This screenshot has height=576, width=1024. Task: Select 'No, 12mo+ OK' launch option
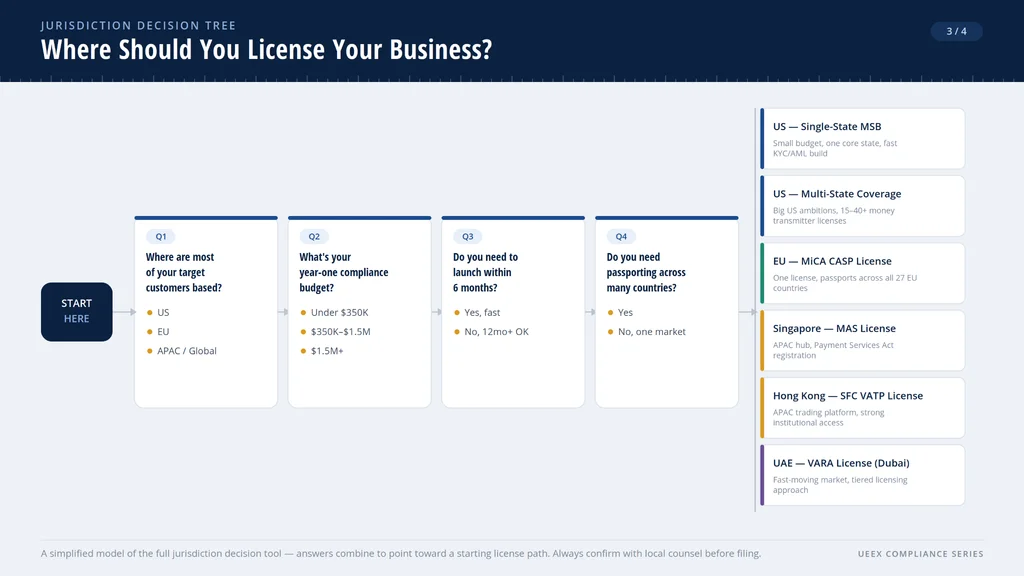[x=491, y=332]
